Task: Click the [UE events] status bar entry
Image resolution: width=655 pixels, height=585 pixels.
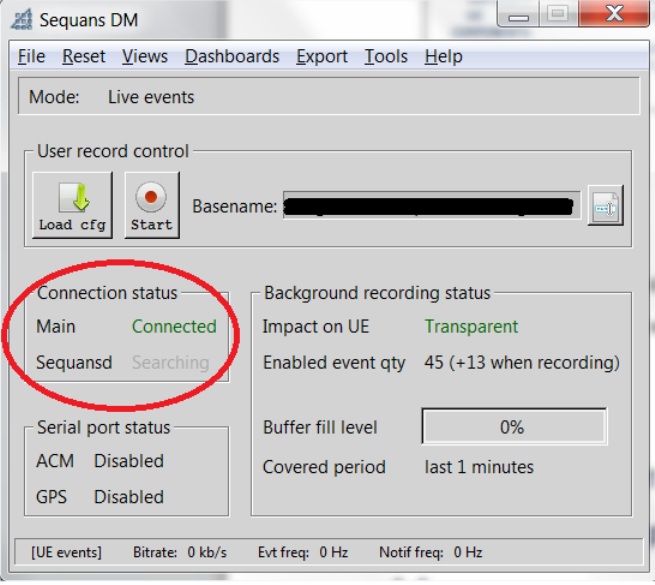Action: [66, 552]
